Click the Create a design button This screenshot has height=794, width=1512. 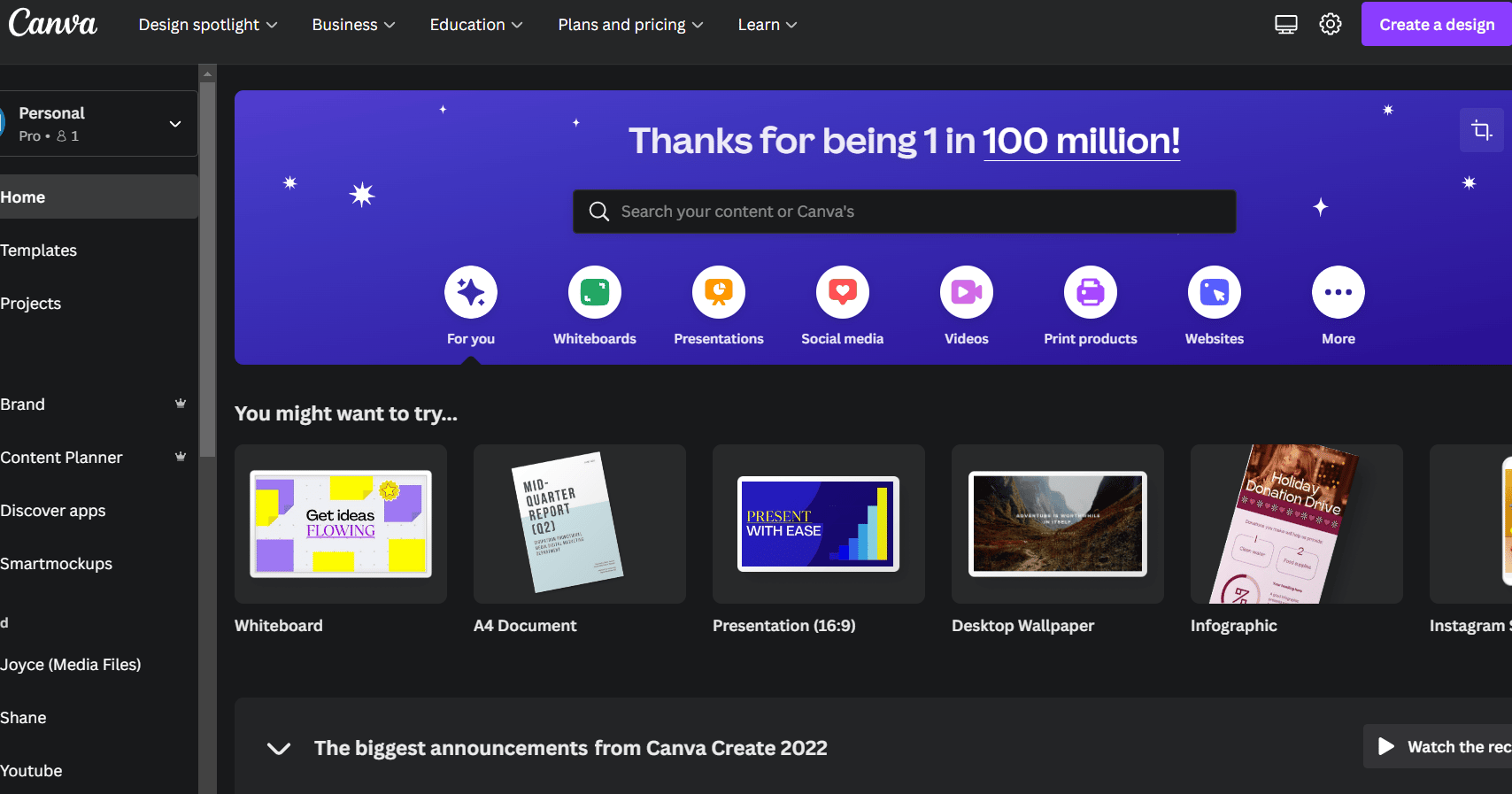pos(1437,24)
